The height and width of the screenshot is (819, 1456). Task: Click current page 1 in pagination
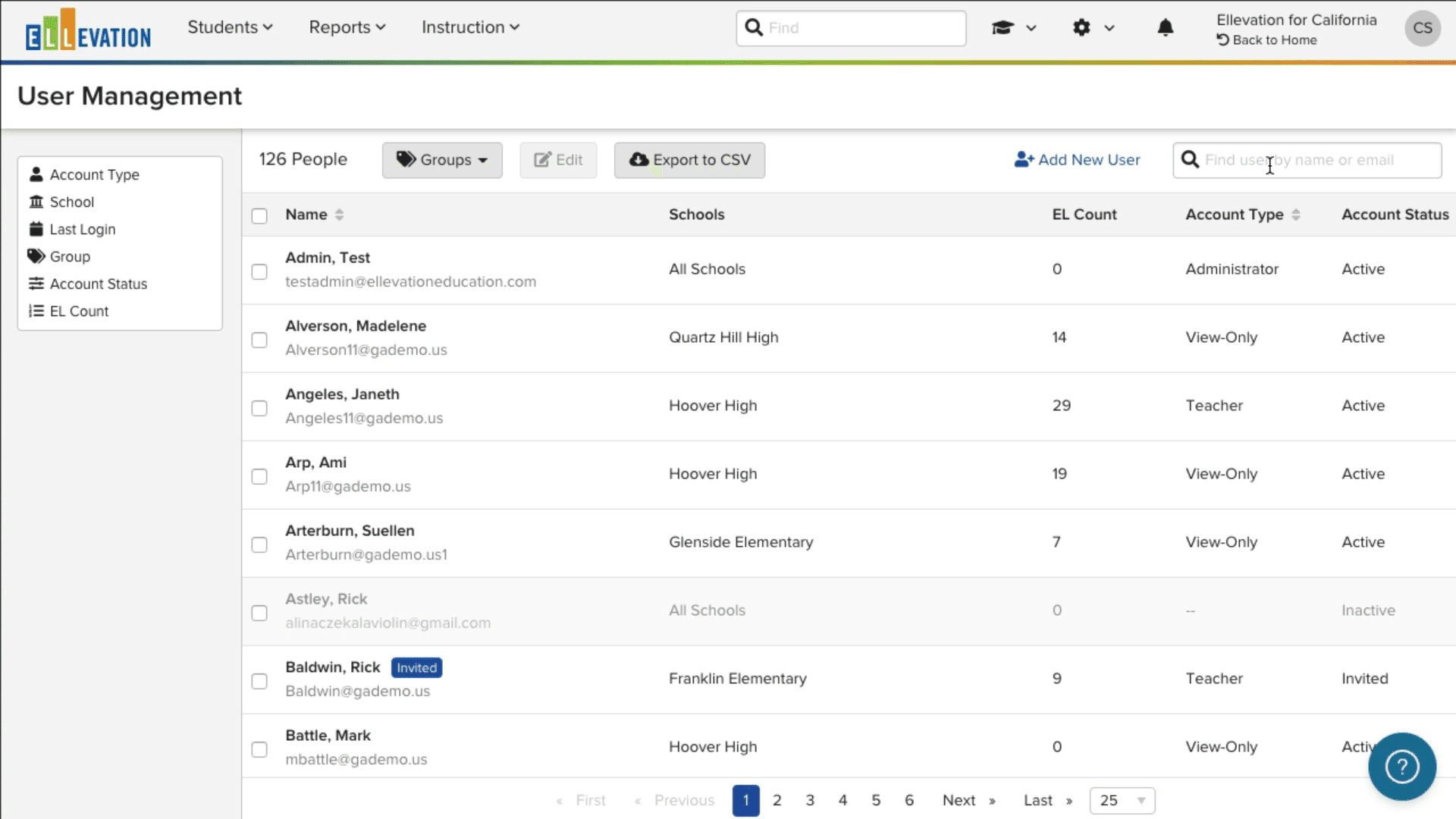[746, 801]
